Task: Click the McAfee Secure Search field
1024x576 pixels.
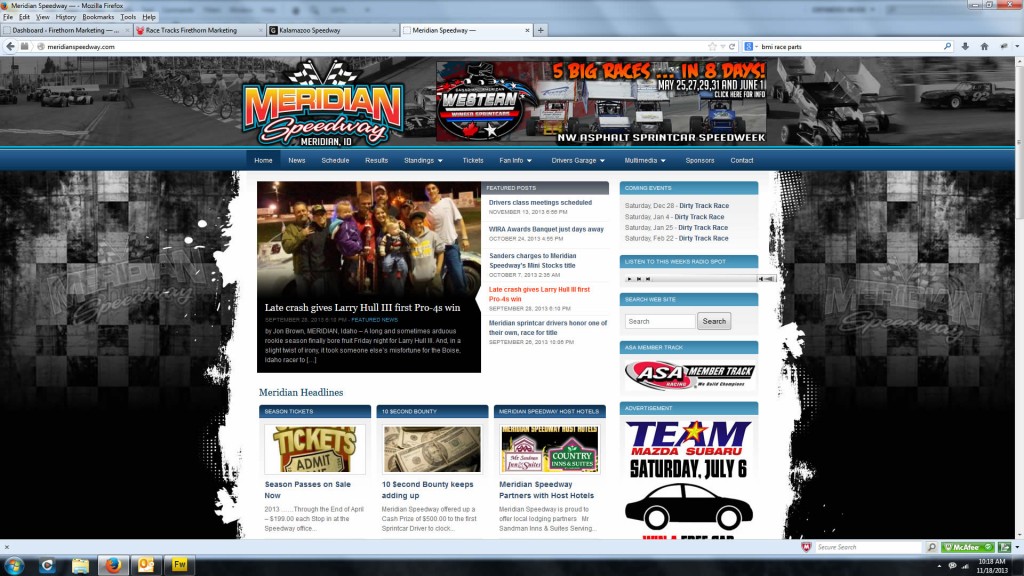Action: point(870,547)
